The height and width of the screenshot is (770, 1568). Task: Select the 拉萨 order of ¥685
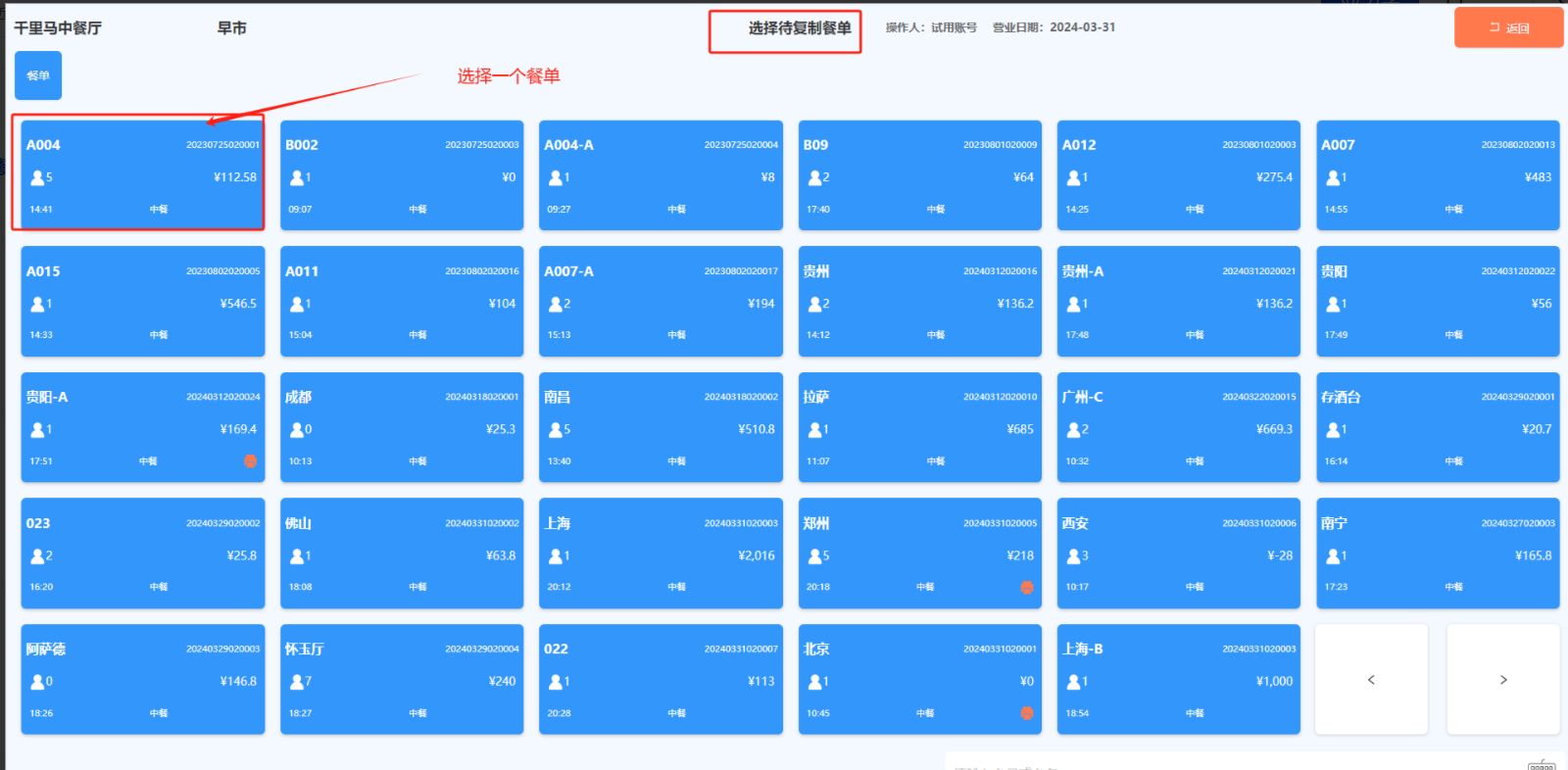(x=919, y=427)
